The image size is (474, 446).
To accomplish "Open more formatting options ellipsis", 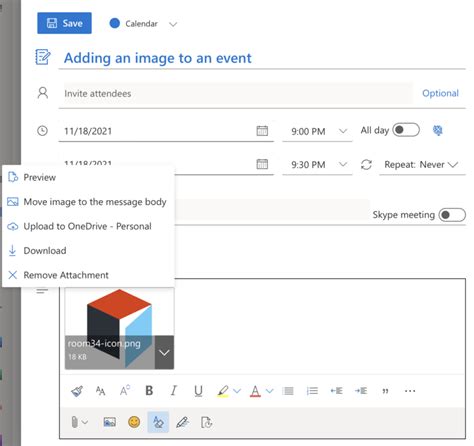I will pos(410,391).
